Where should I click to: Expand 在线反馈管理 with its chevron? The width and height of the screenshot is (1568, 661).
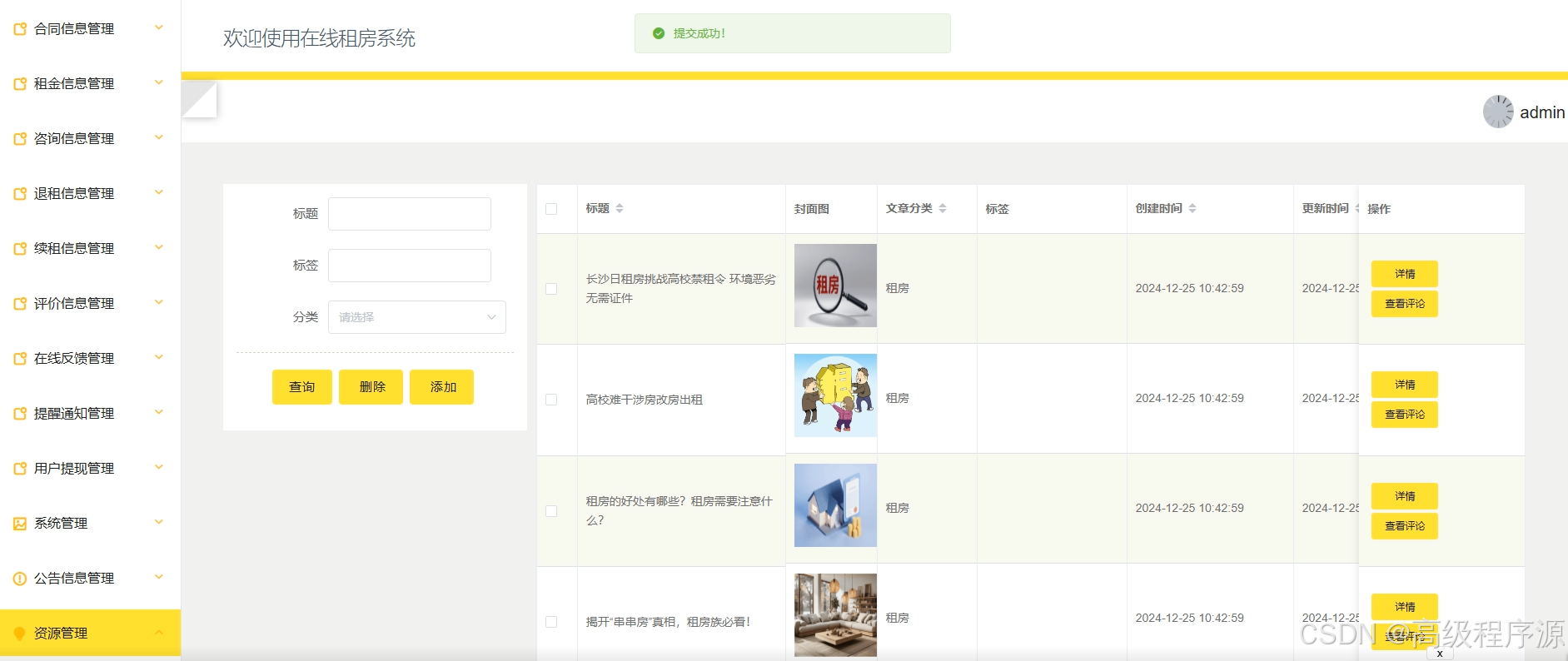[159, 357]
